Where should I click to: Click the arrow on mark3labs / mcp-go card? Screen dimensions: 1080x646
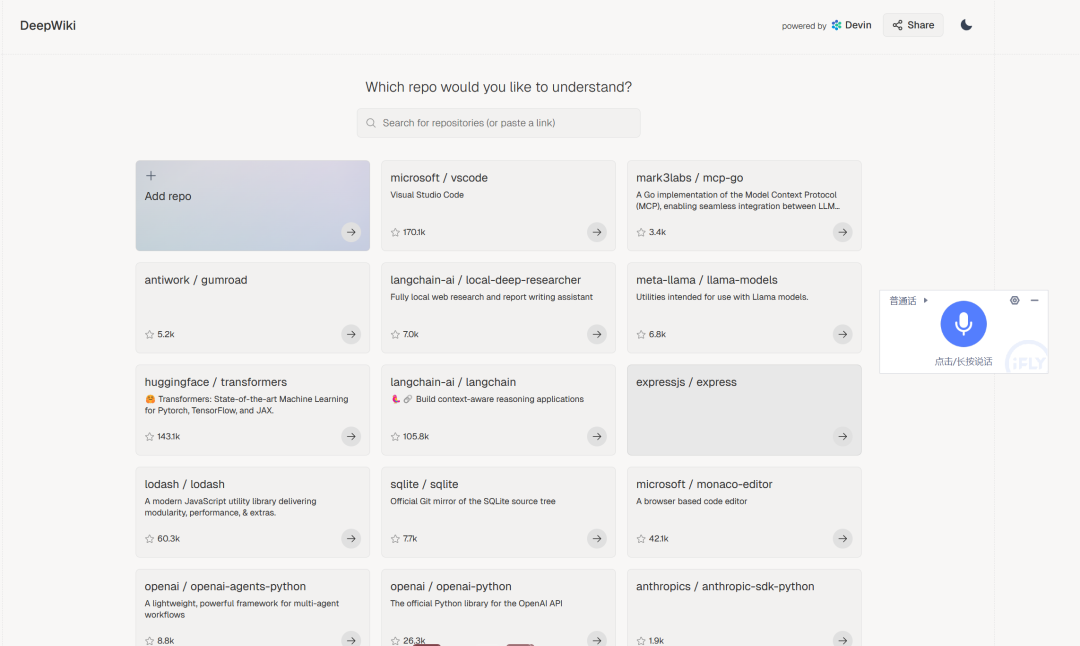(842, 232)
